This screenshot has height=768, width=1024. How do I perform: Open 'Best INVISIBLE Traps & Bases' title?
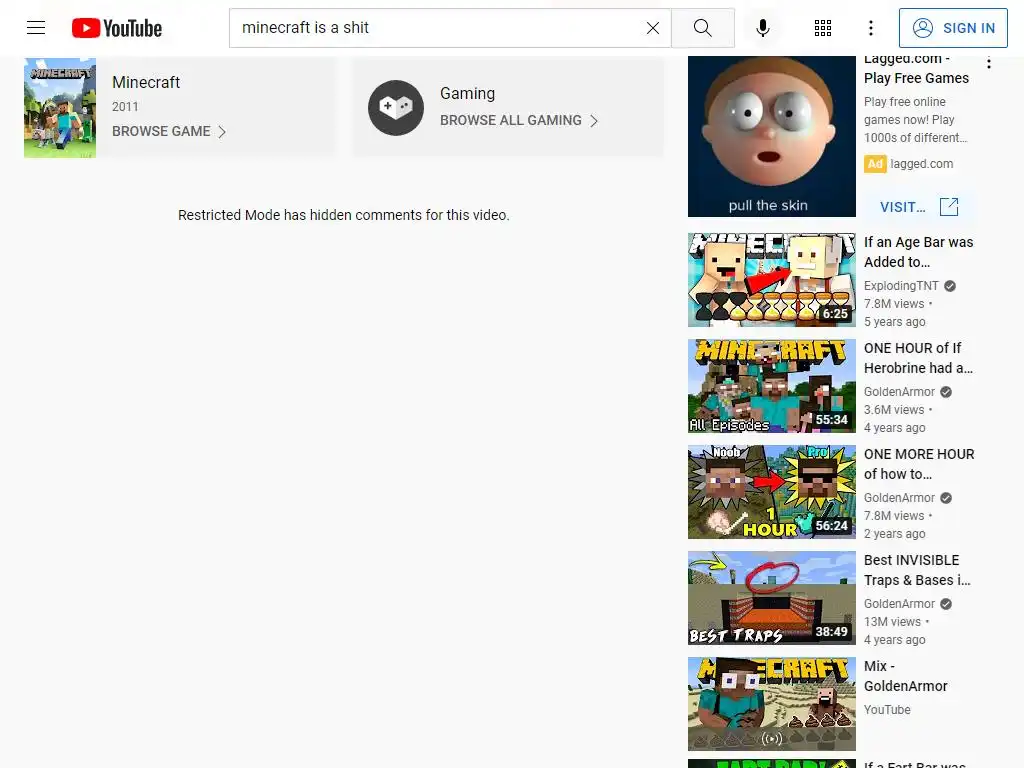coord(917,570)
